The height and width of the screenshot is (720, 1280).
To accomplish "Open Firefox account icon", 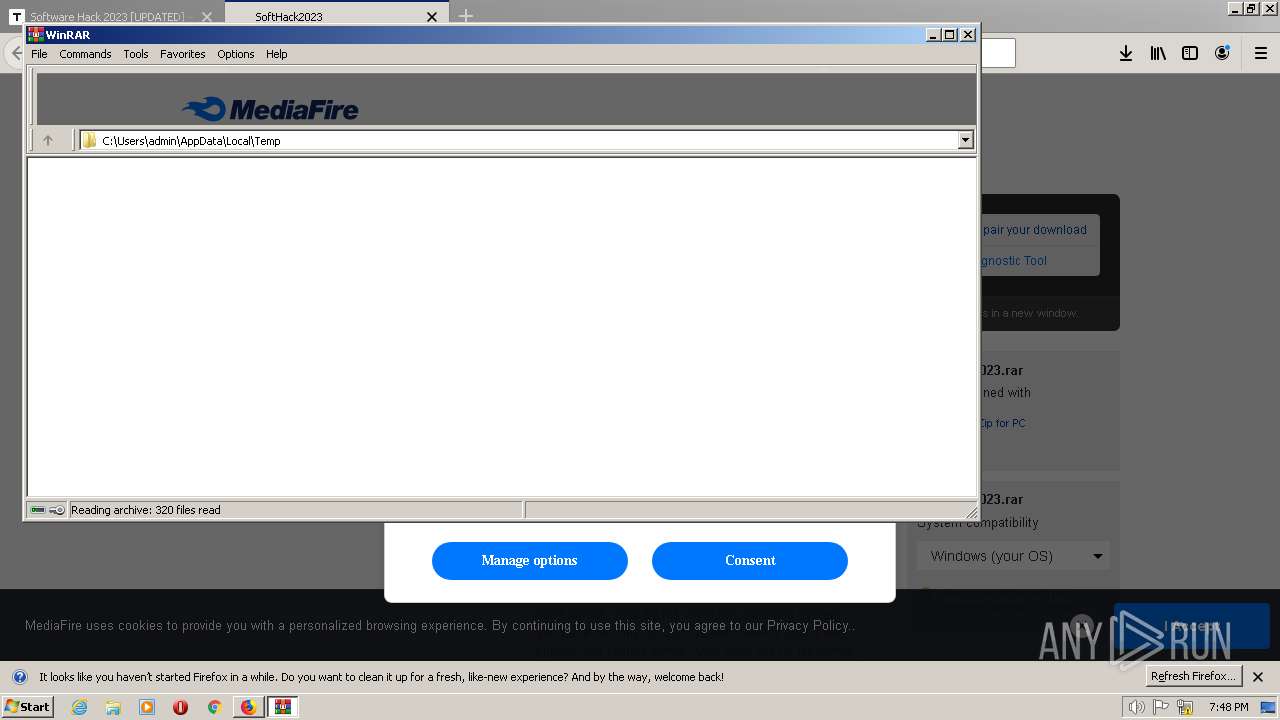I will tap(1222, 53).
